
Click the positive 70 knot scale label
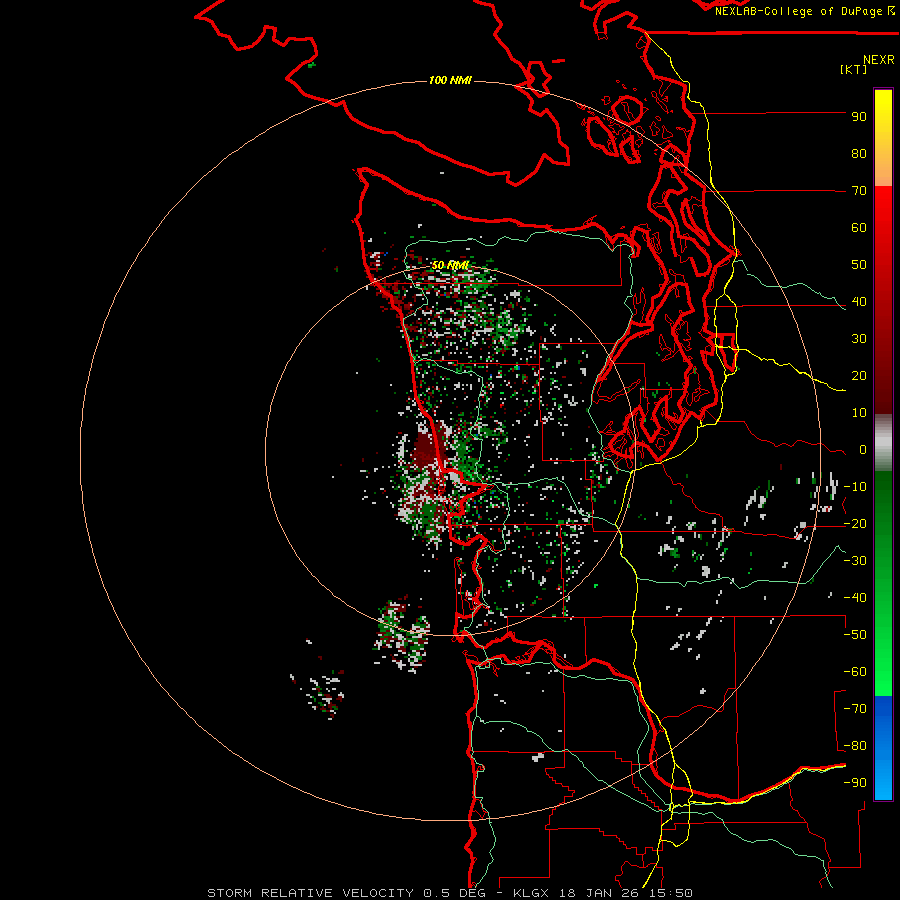coord(859,191)
